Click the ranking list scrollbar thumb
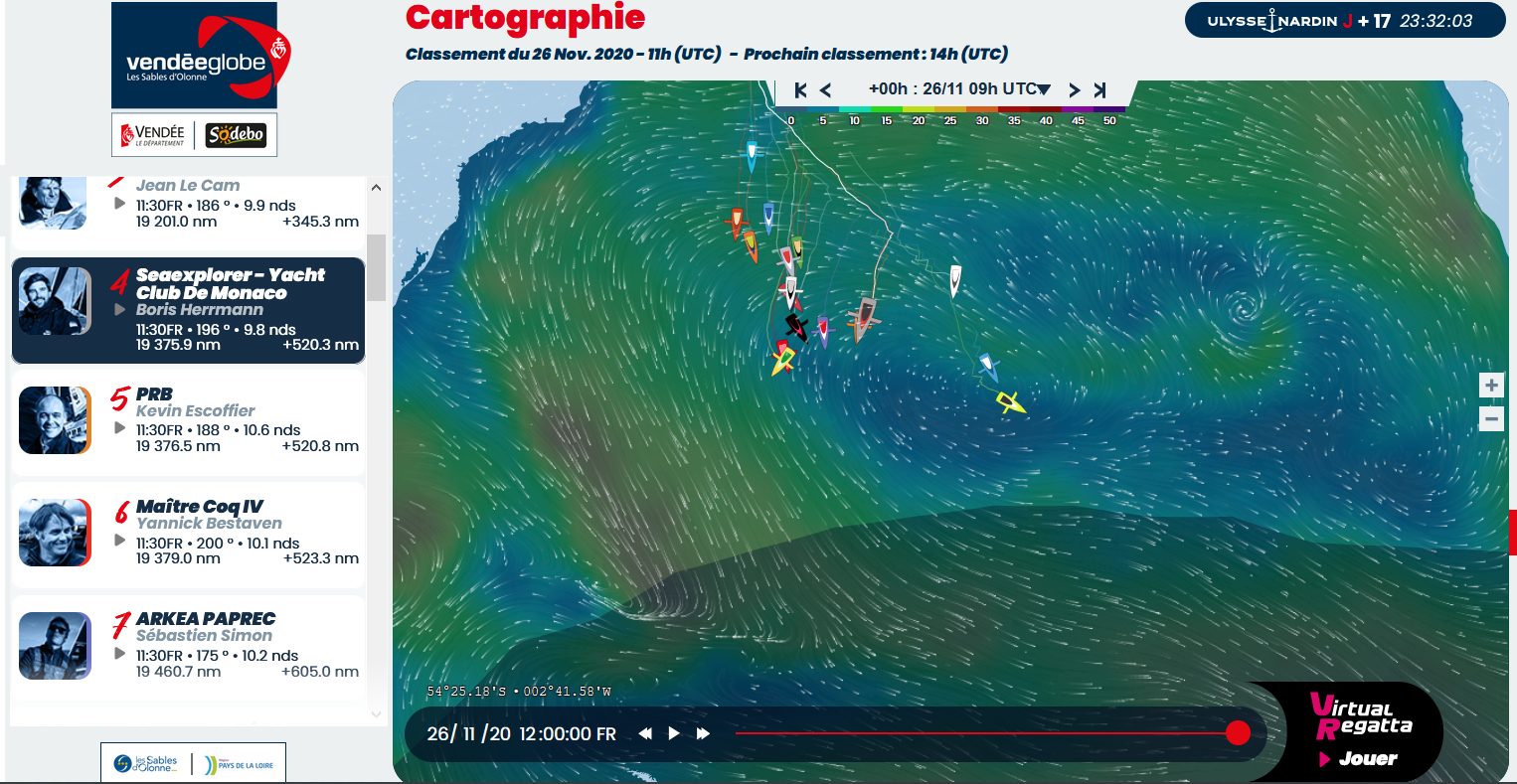 [x=376, y=267]
